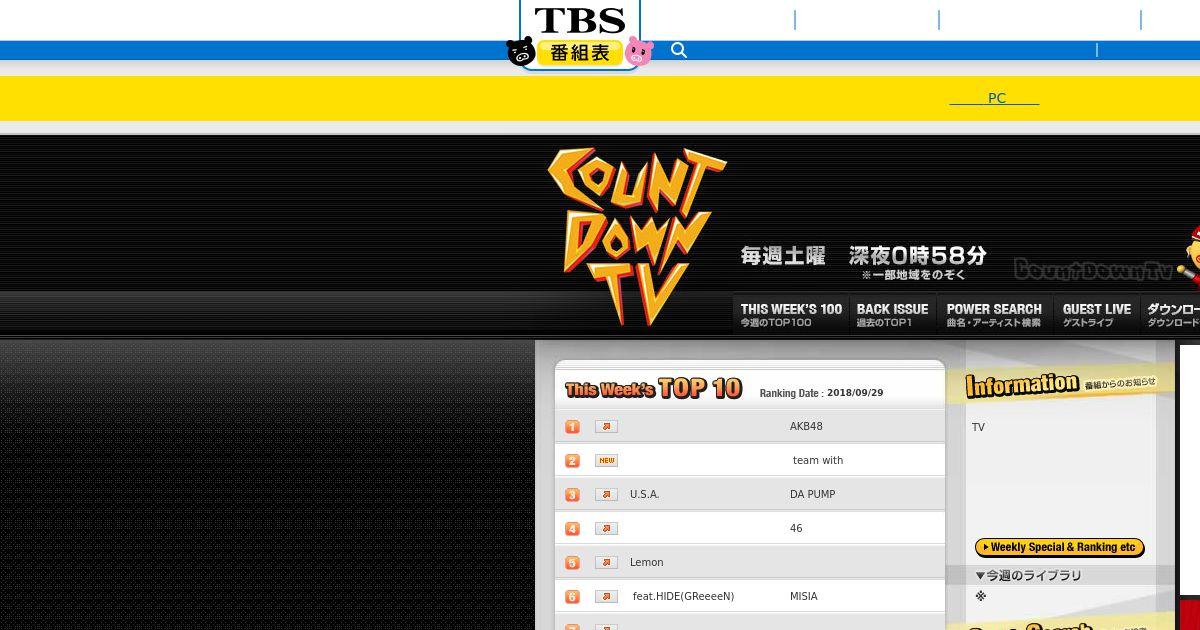Click rank 1 badge icon
This screenshot has height=630, width=1200.
pyautogui.click(x=573, y=427)
